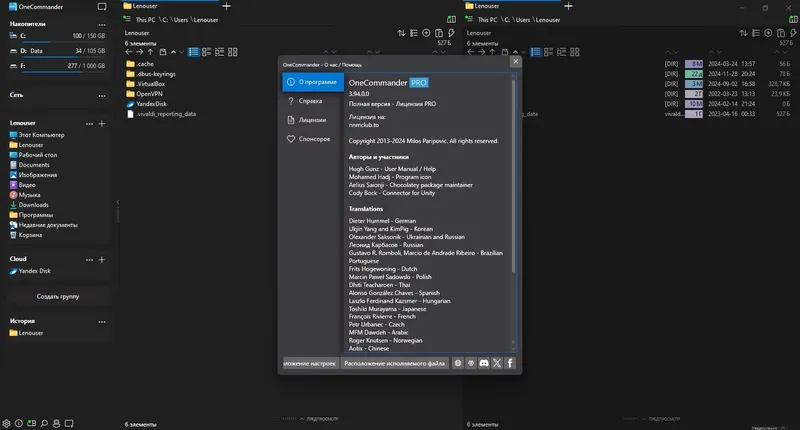800x430 pixels.
Task: Select drive F: in sidebar
Action: 57,66
